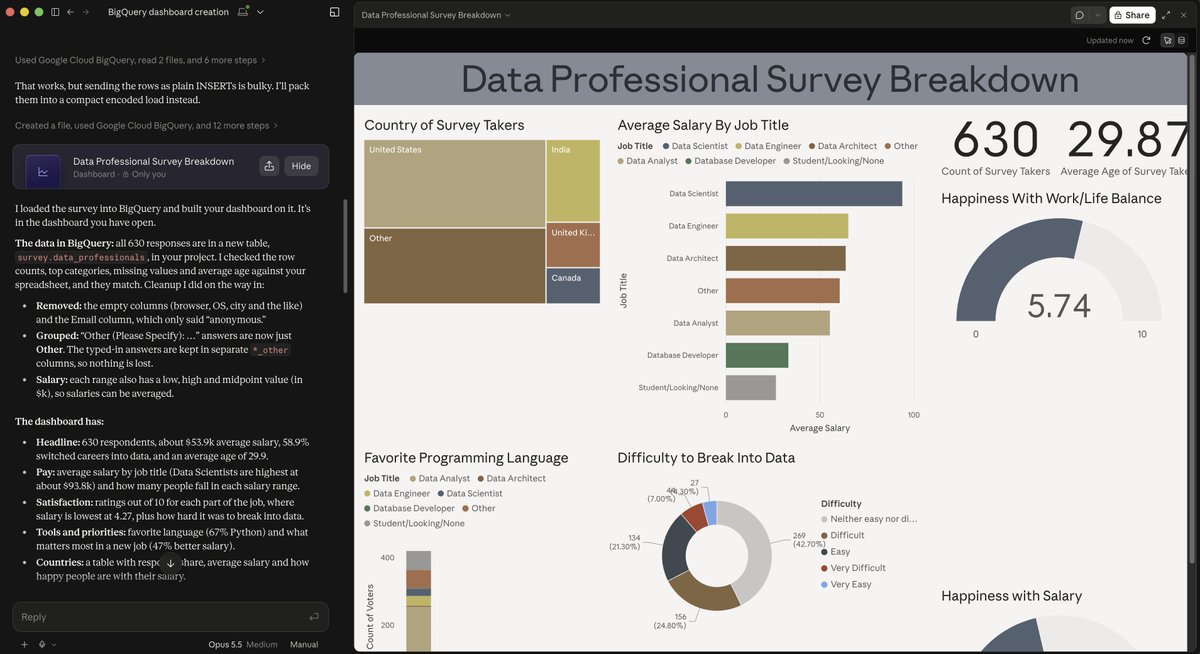The height and width of the screenshot is (654, 1200).
Task: Click the microphone icon below reply box
Action: tap(42, 644)
